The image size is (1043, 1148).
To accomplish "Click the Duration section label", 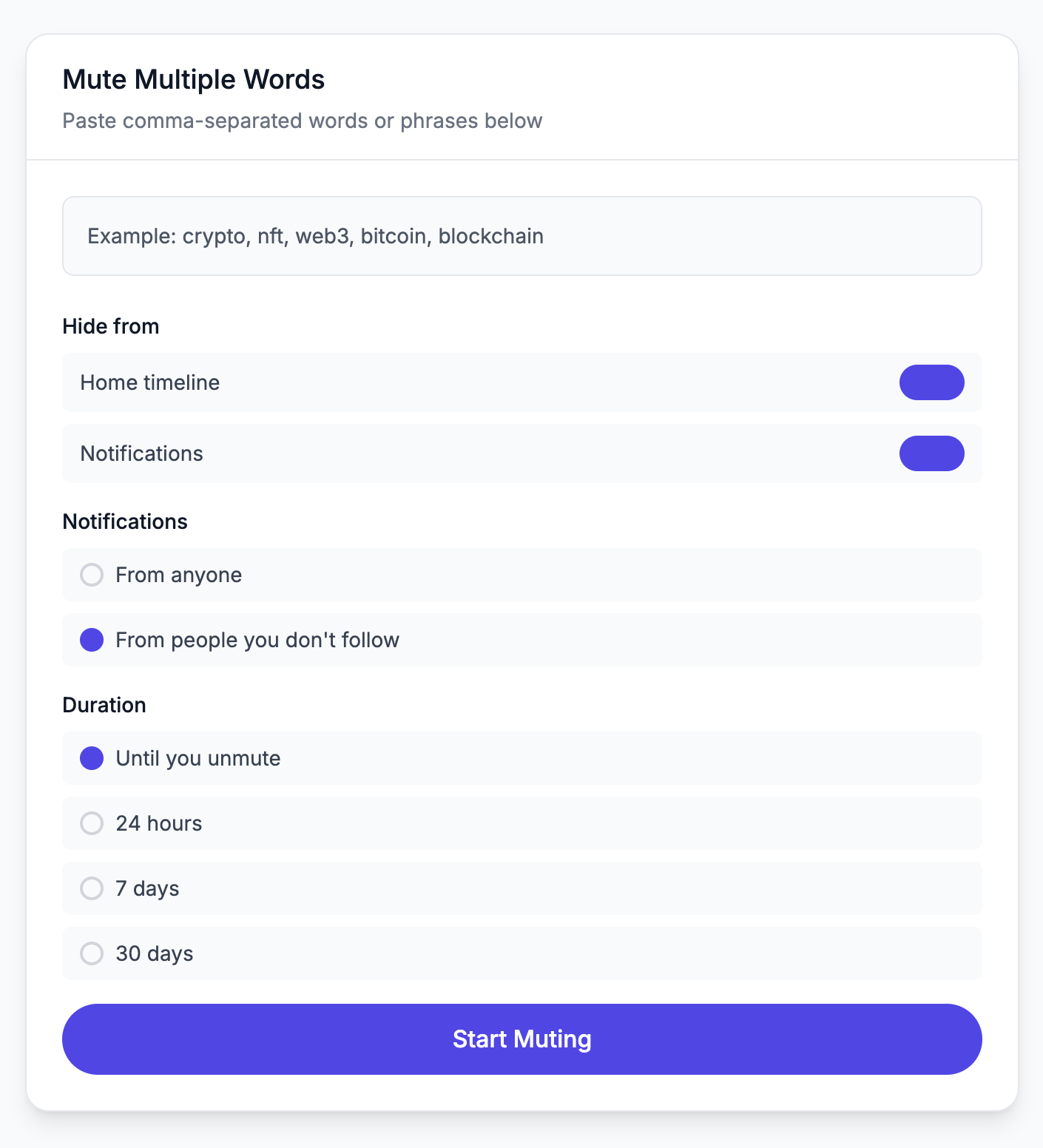I will (104, 704).
